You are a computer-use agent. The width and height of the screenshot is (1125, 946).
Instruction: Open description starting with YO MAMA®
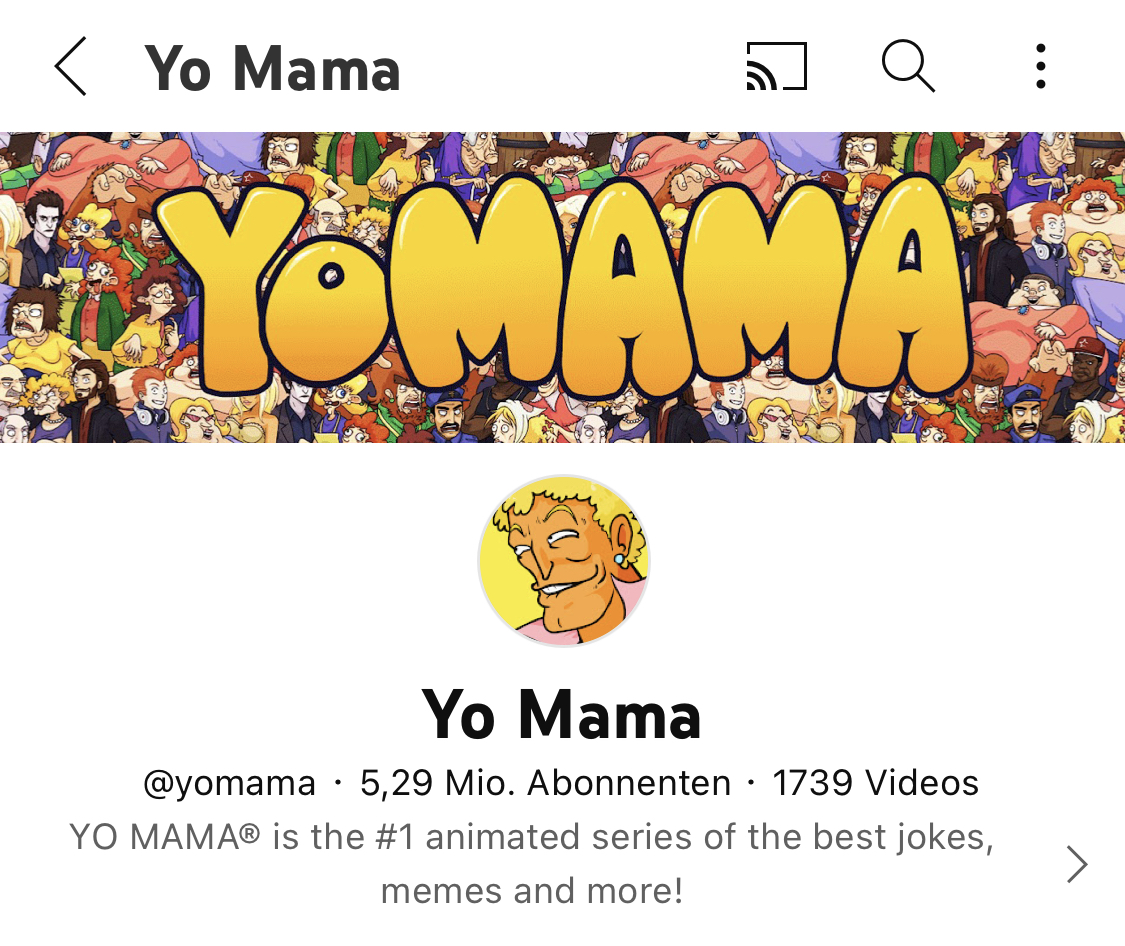click(532, 864)
